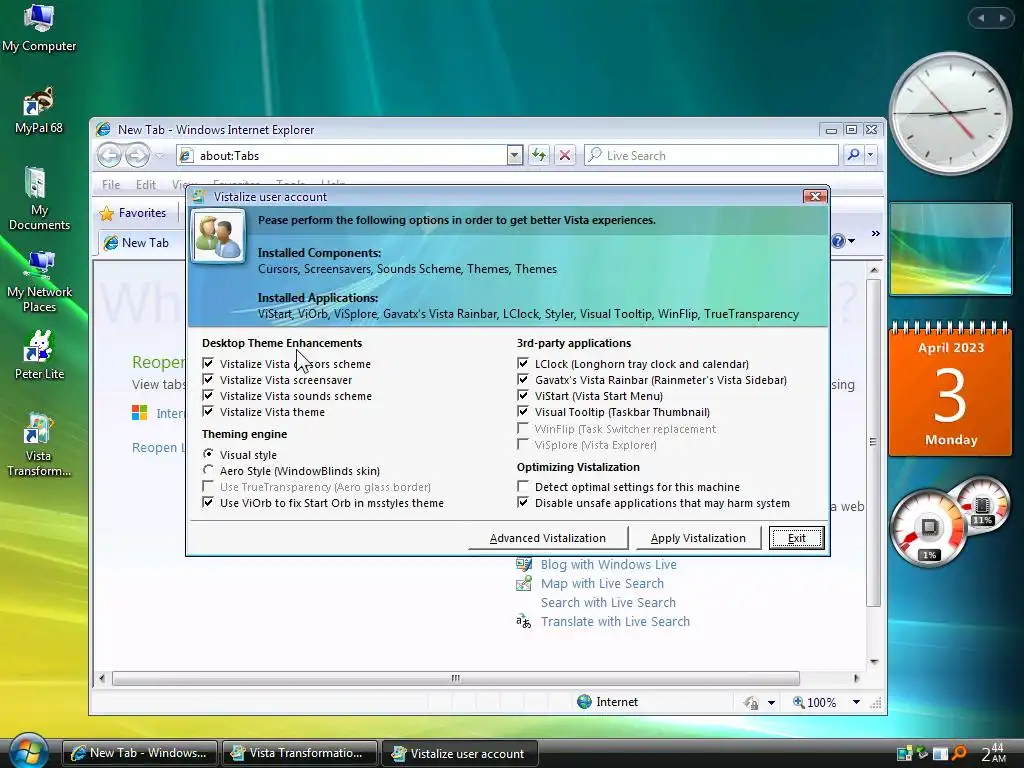Select the Visual style radio button

(208, 454)
